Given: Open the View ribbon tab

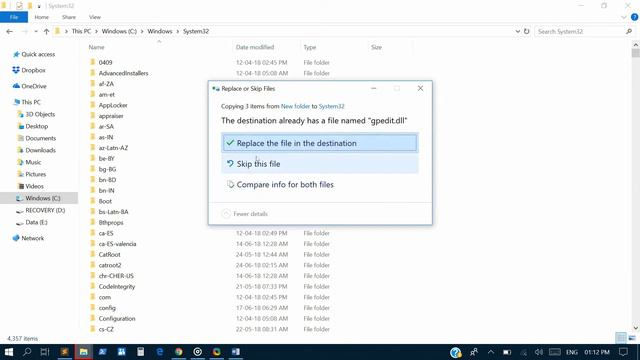Looking at the screenshot, I should click(x=95, y=17).
